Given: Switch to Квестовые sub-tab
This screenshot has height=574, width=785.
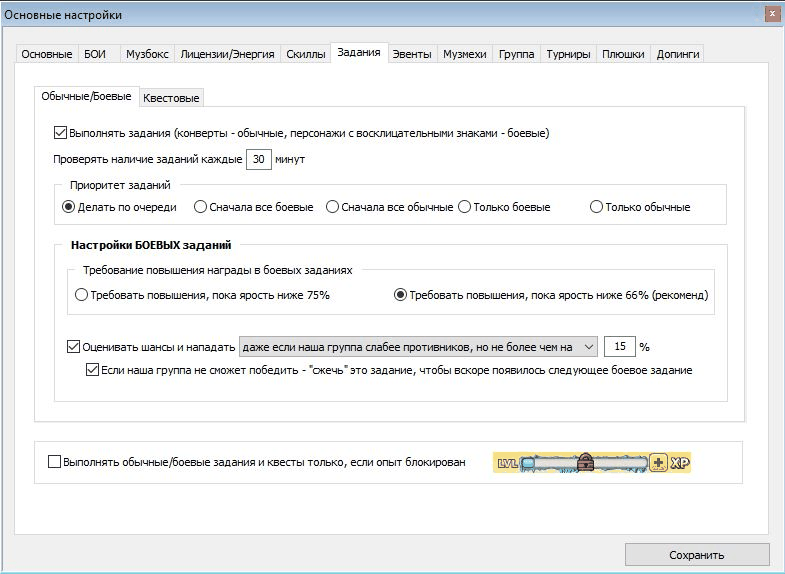Looking at the screenshot, I should coord(171,98).
